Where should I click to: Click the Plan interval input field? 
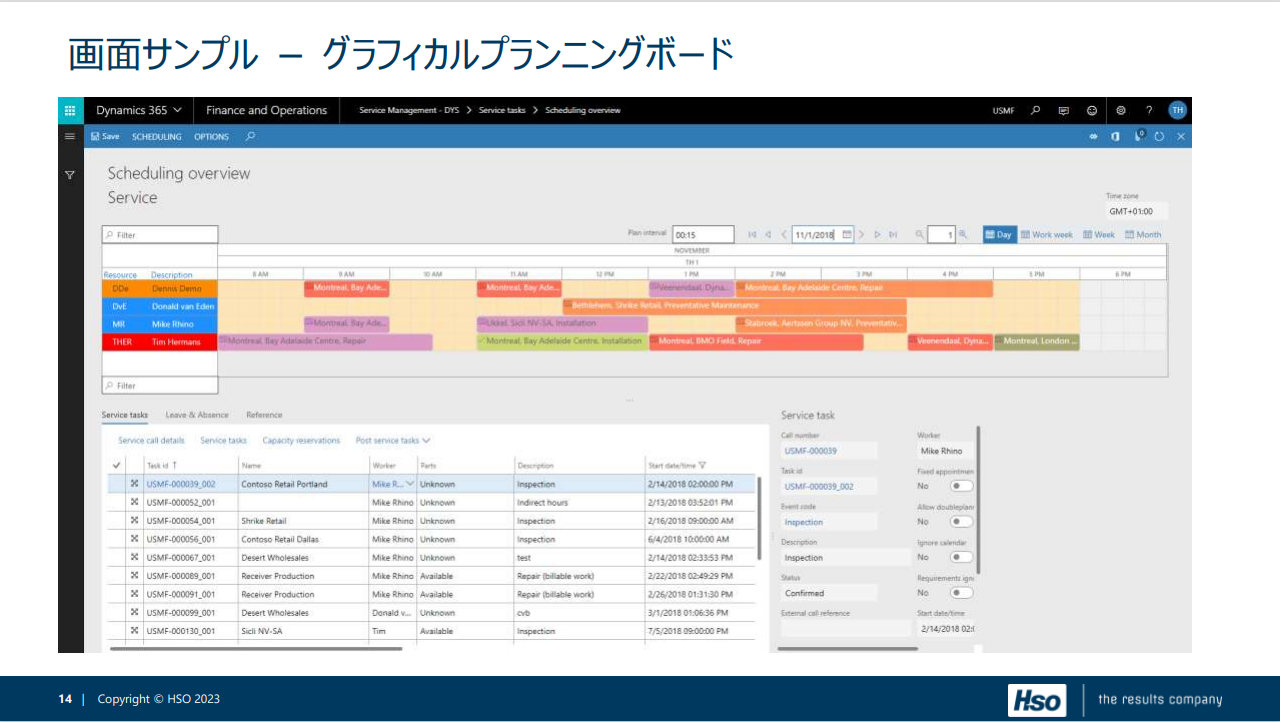point(703,235)
